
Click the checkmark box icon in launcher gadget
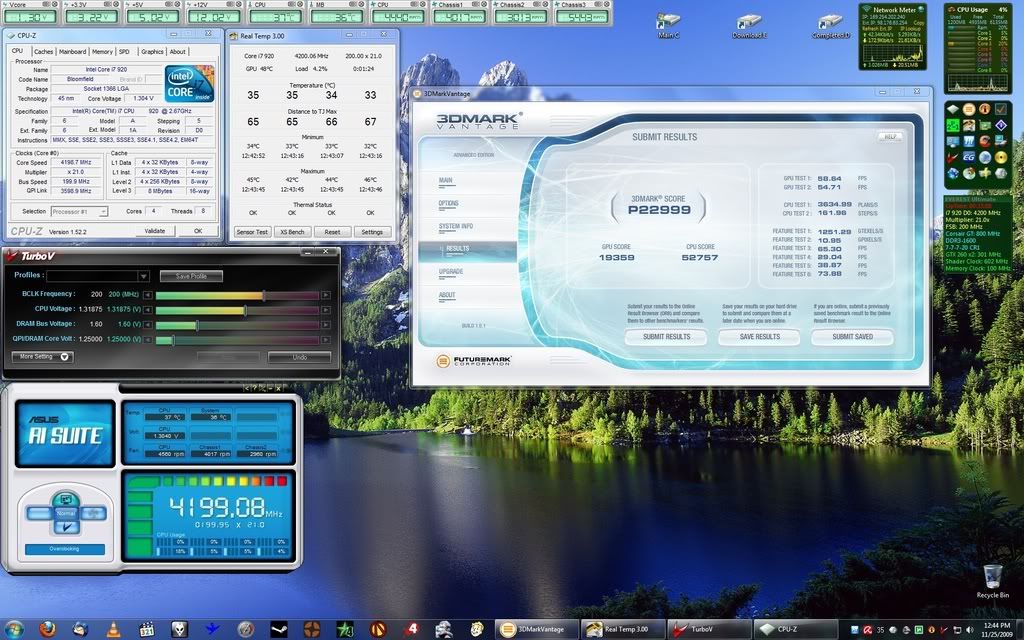1001,109
